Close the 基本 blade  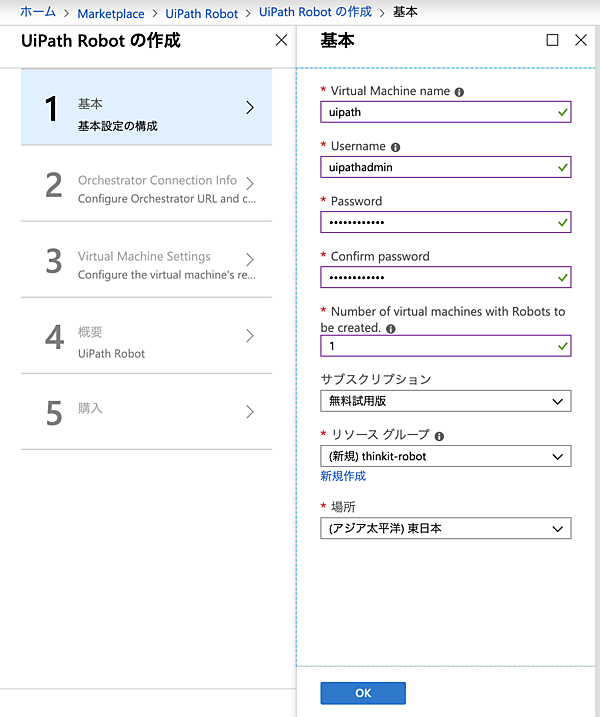(x=580, y=40)
